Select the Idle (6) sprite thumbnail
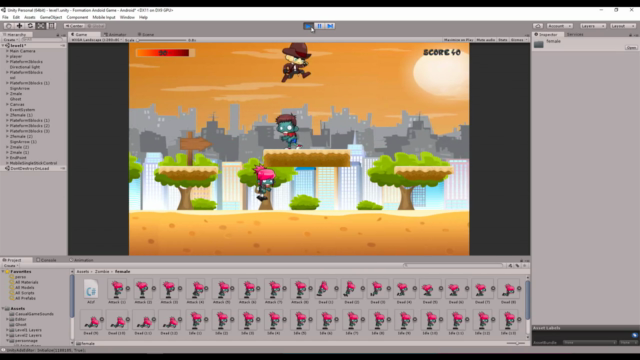This screenshot has height=360, width=640. [x=326, y=320]
